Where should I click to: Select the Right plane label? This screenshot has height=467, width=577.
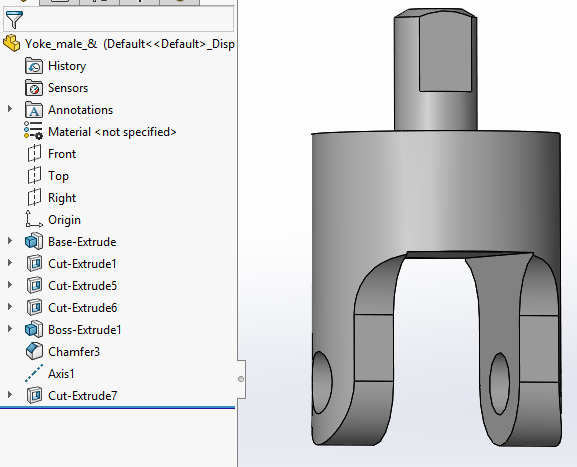click(x=62, y=198)
